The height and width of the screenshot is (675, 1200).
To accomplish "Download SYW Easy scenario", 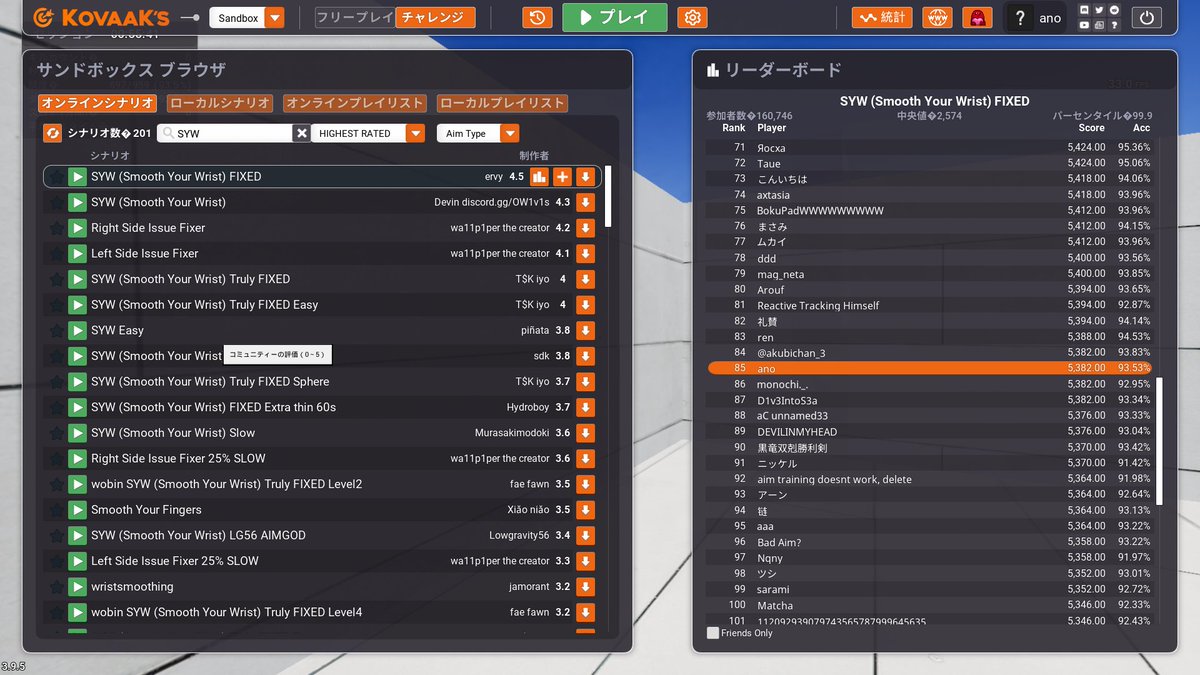I will (586, 330).
